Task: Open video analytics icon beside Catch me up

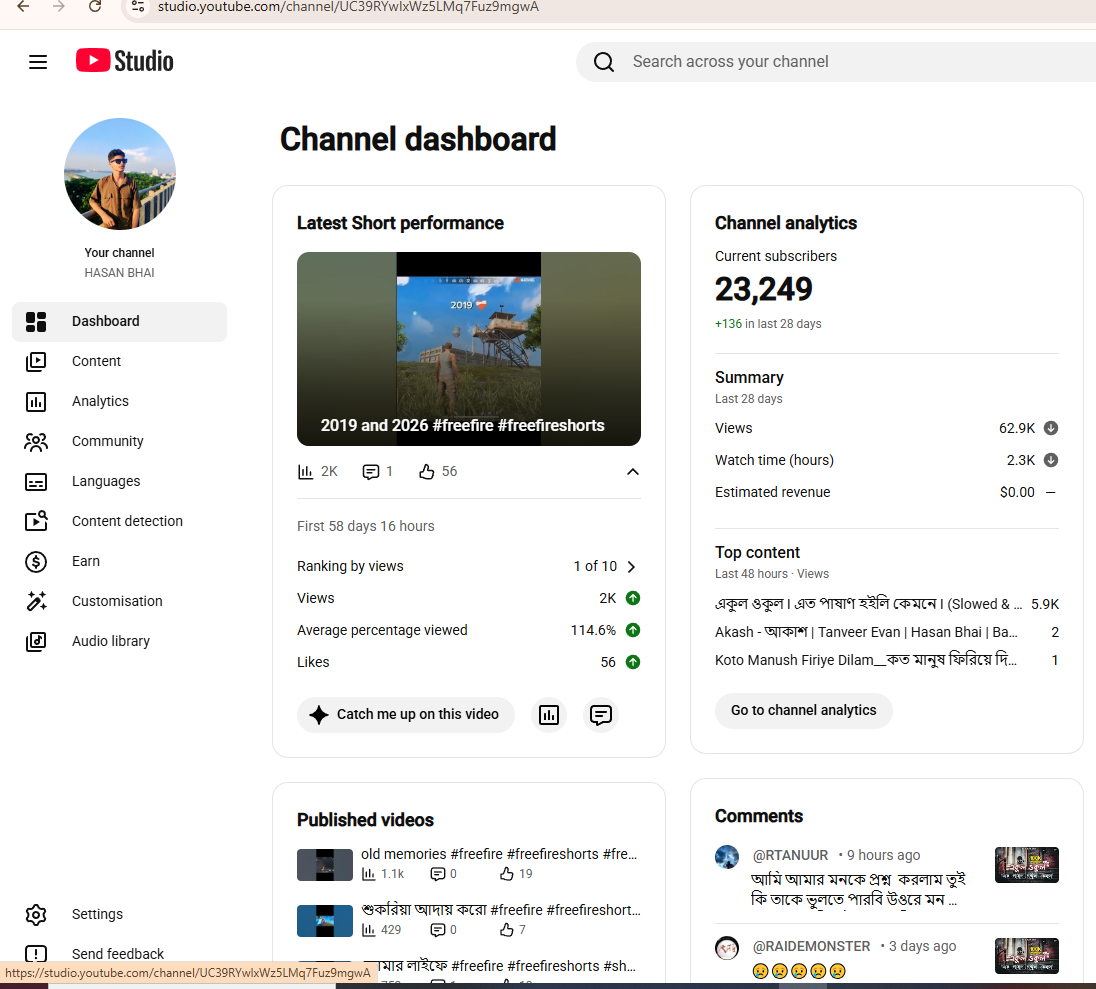Action: pyautogui.click(x=549, y=714)
